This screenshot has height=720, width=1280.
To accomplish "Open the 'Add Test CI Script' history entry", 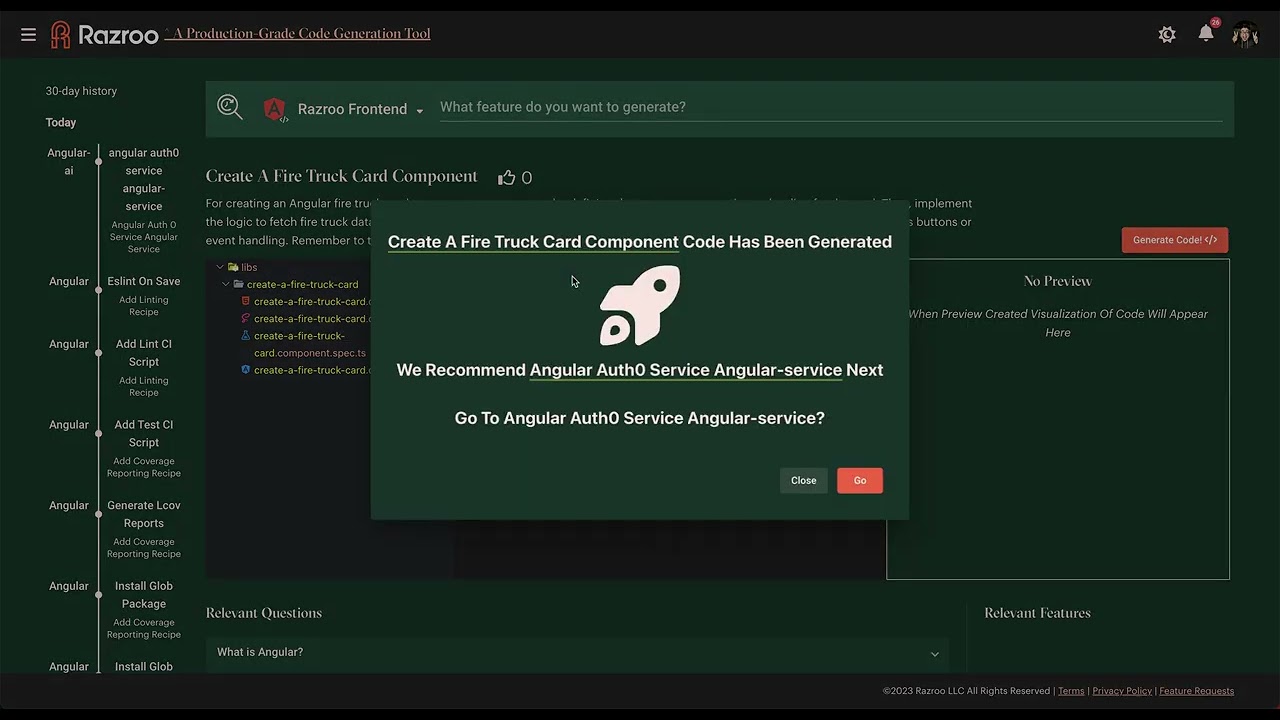I will point(144,433).
